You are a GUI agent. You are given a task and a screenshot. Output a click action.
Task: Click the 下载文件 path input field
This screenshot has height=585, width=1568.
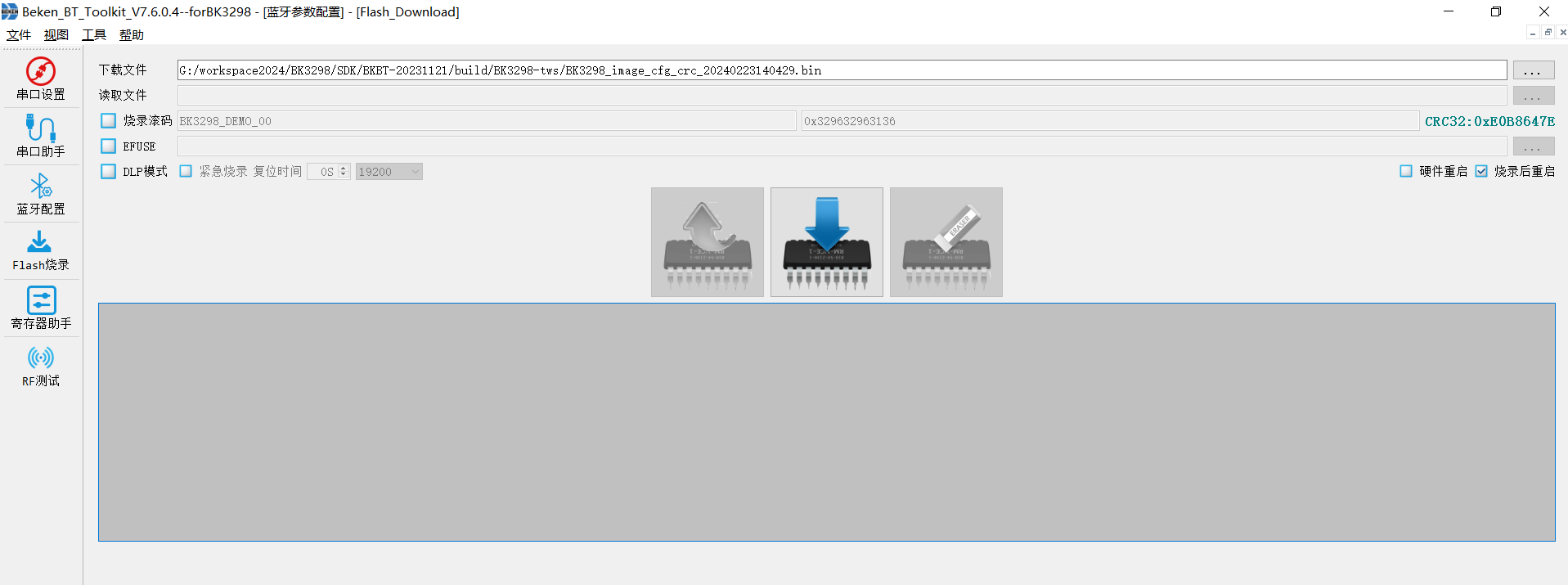841,70
